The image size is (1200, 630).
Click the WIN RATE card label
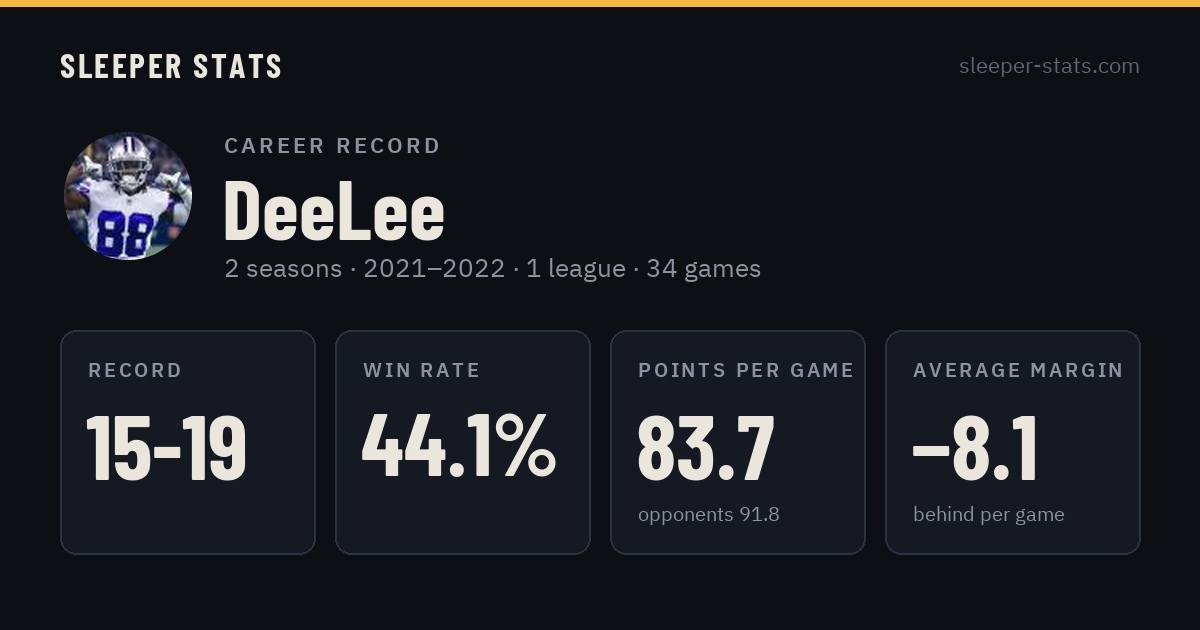422,370
